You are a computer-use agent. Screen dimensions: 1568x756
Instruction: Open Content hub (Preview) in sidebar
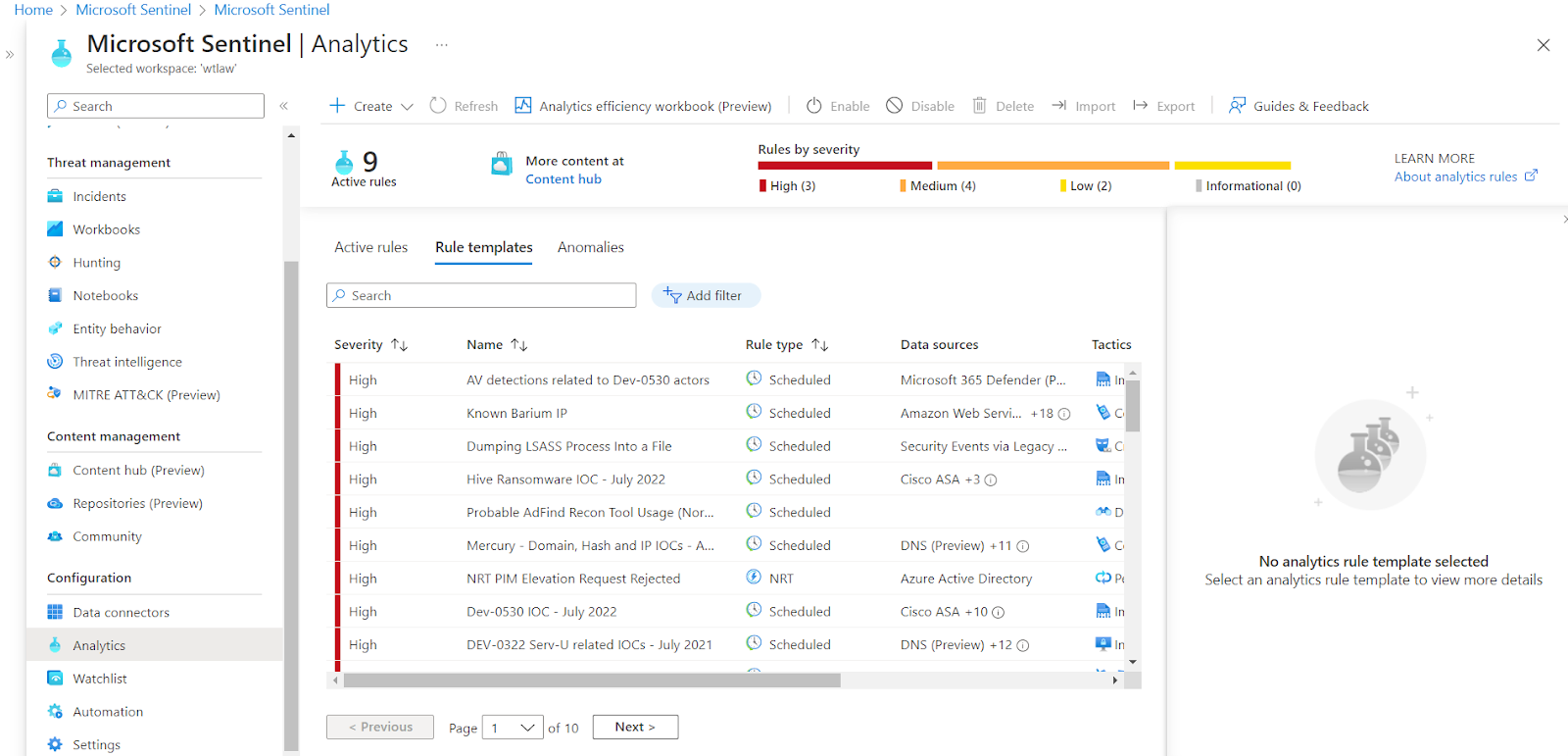[138, 471]
